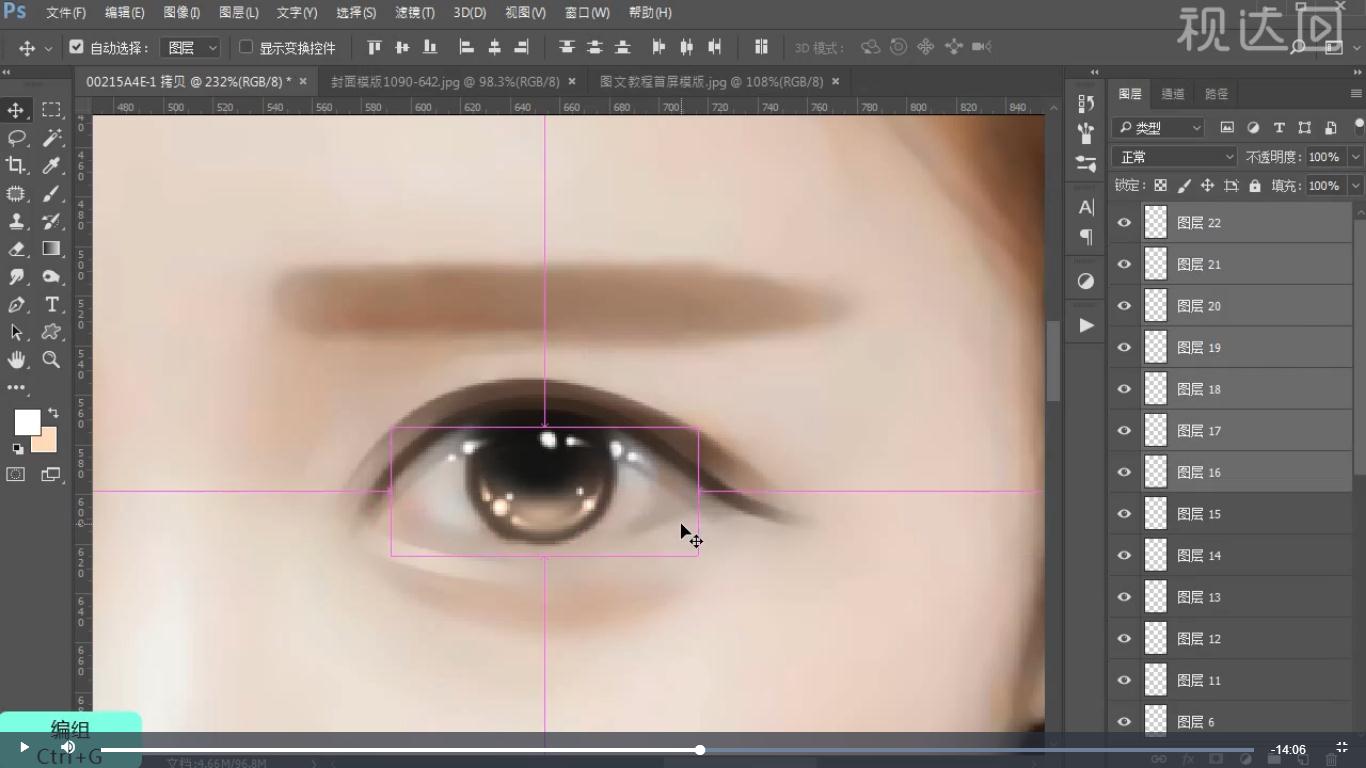The height and width of the screenshot is (768, 1366).
Task: Open the 不透明度 opacity dropdown arrow
Action: click(x=1356, y=157)
